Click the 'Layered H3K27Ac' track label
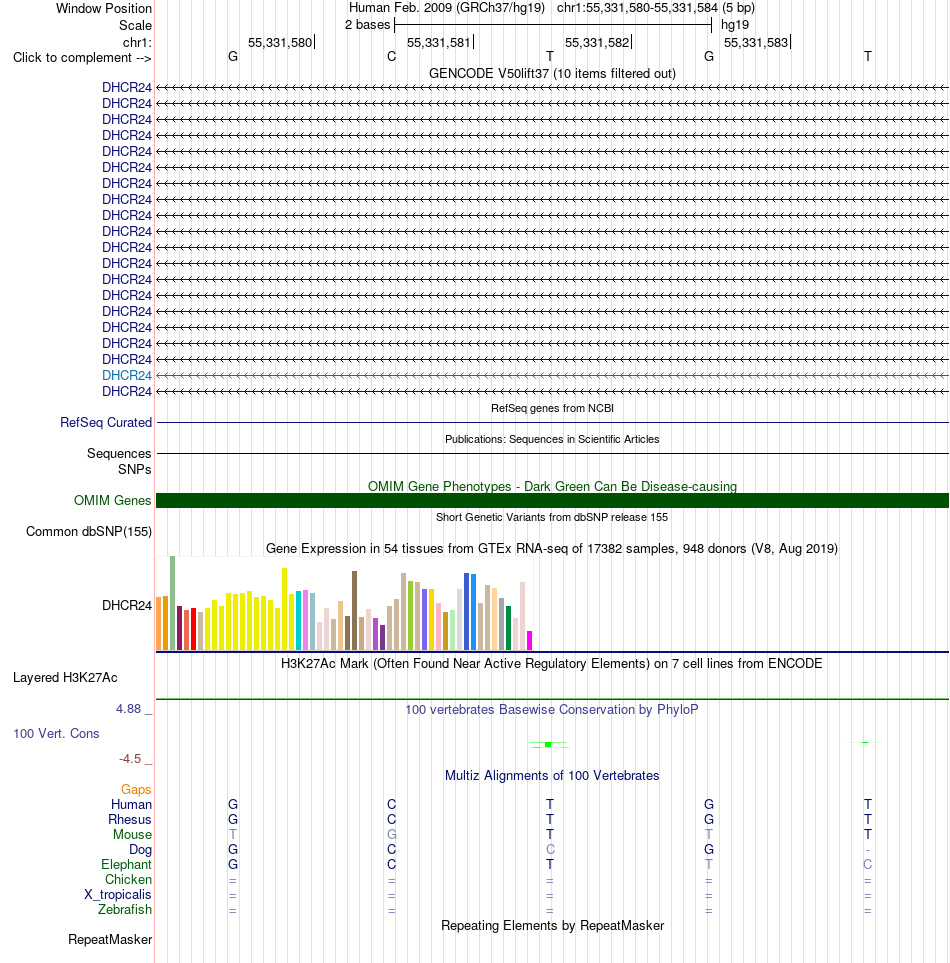This screenshot has height=963, width=950. click(x=65, y=677)
